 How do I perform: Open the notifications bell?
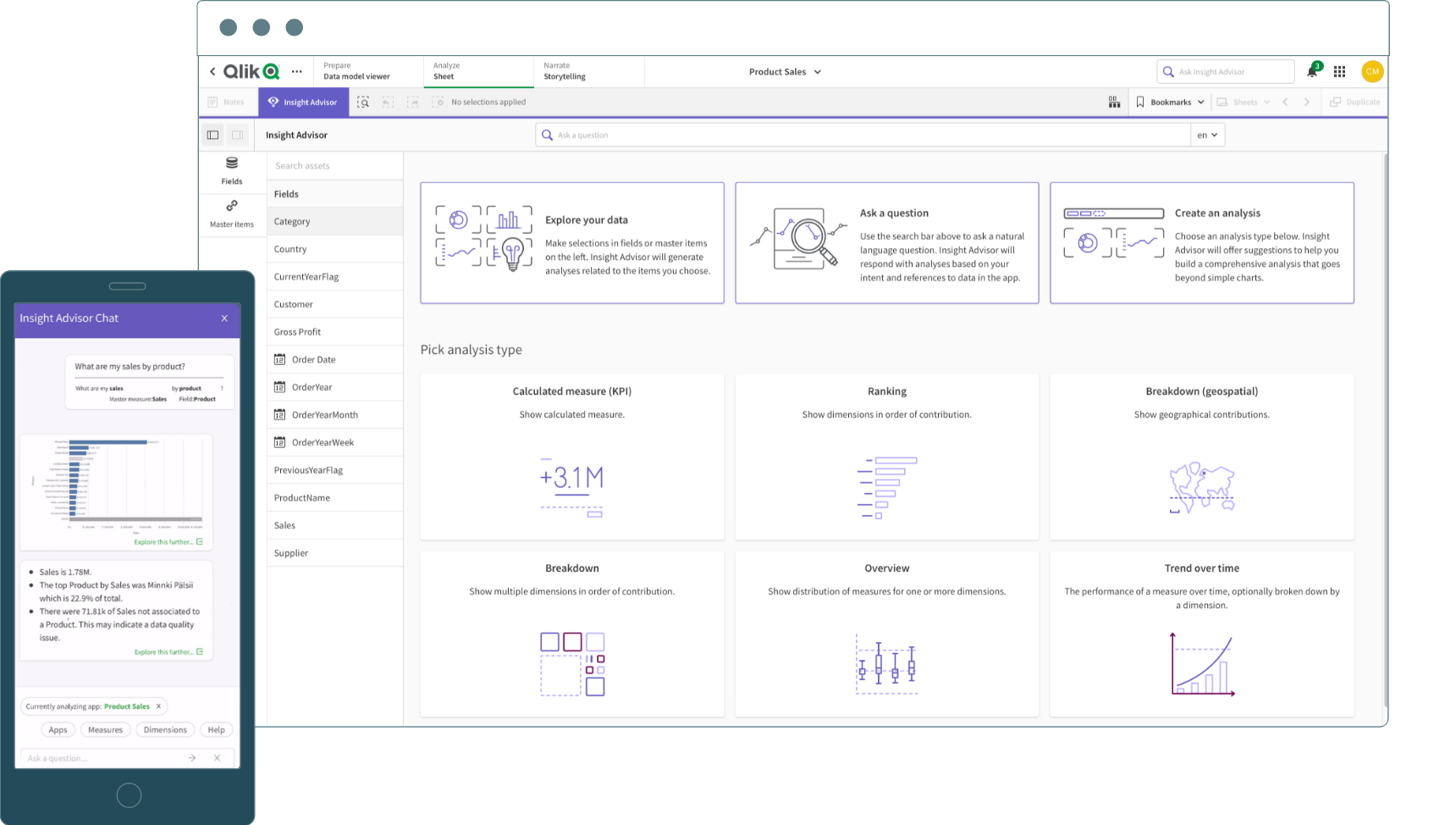click(x=1312, y=72)
